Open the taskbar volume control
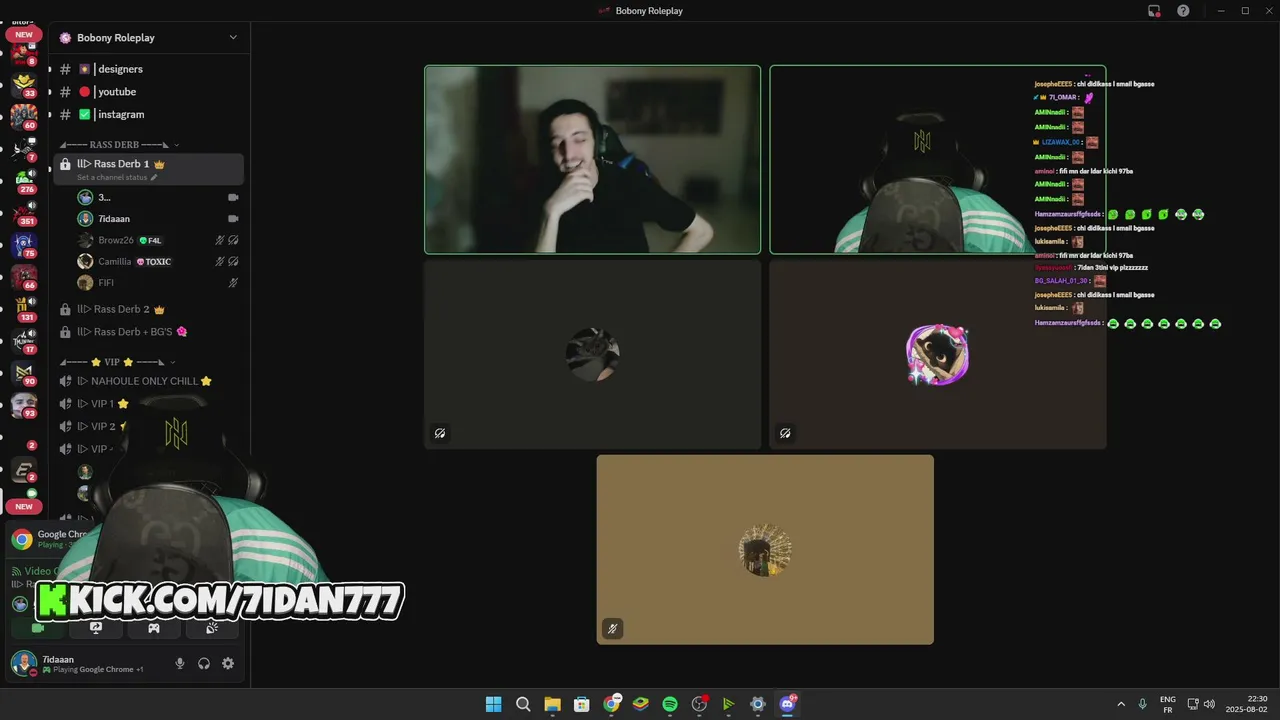Viewport: 1280px width, 720px height. [1210, 704]
